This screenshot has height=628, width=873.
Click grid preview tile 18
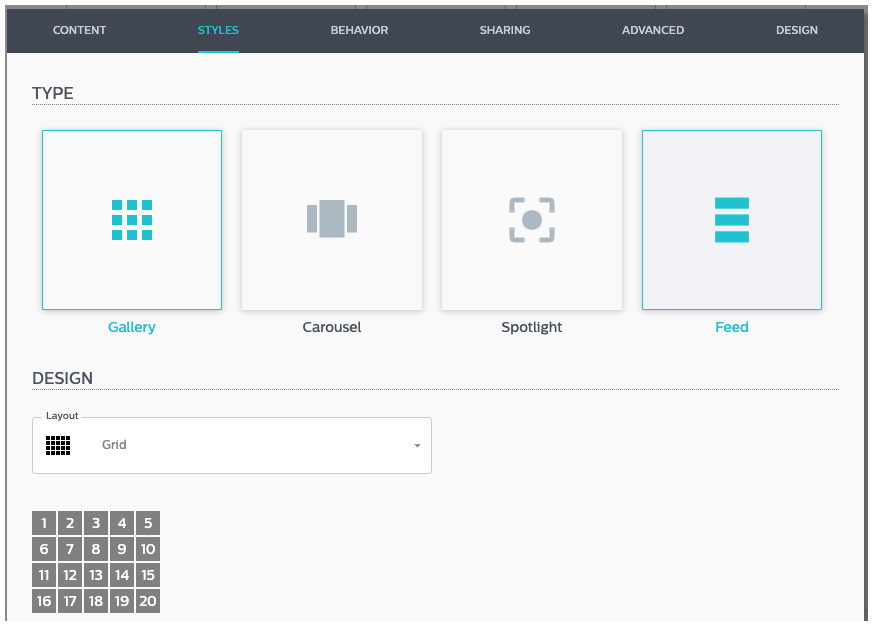click(96, 601)
